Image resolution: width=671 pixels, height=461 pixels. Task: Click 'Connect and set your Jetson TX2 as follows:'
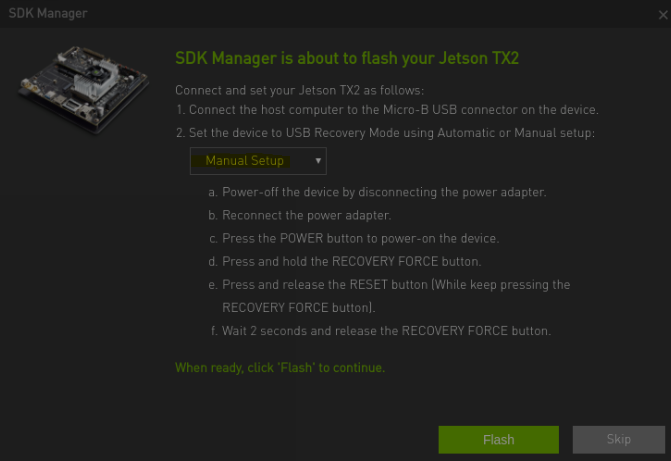coord(300,91)
